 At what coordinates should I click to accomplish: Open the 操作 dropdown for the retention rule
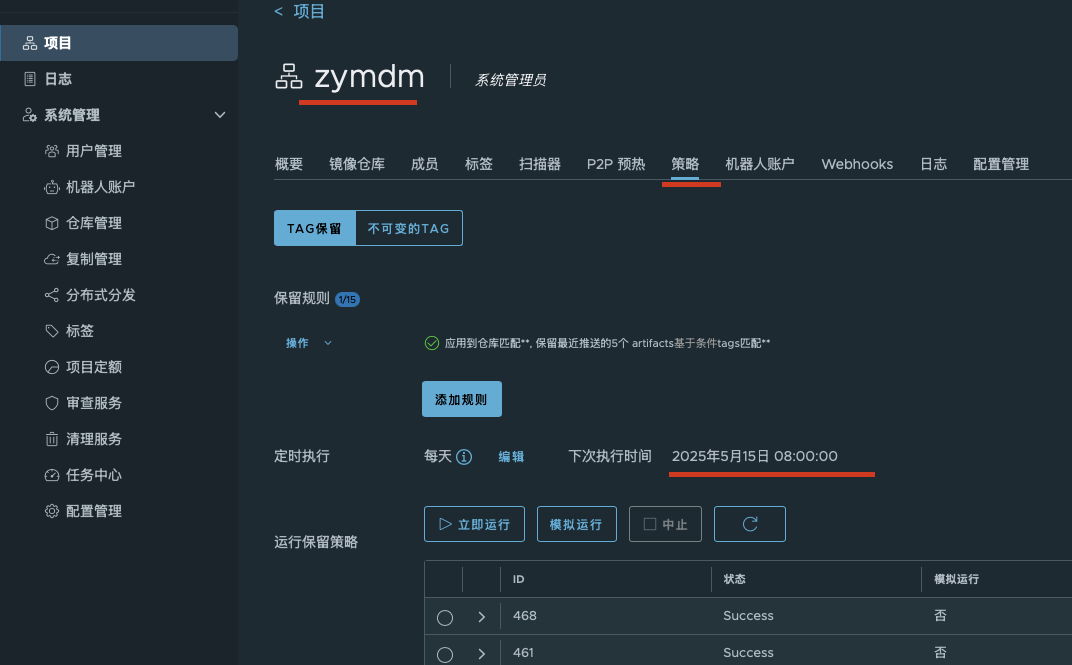(x=308, y=343)
